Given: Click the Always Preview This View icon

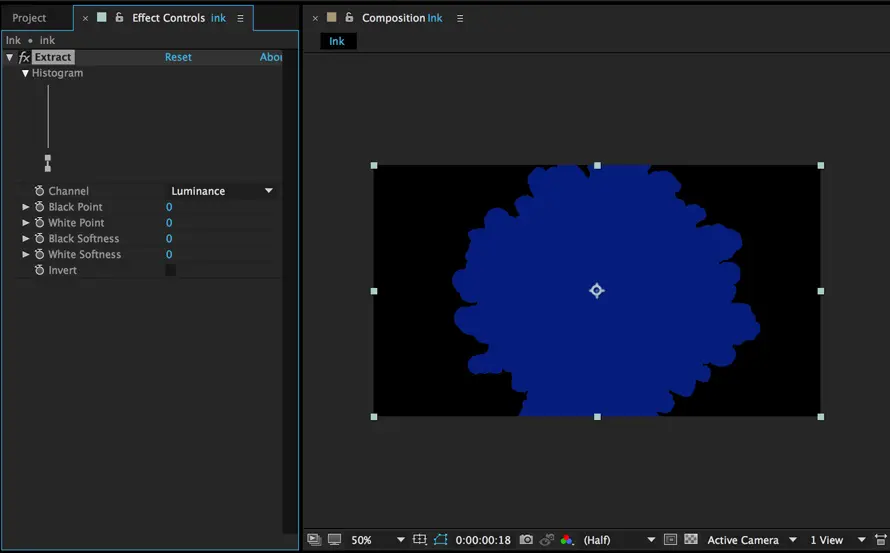Looking at the screenshot, I should click(x=314, y=539).
